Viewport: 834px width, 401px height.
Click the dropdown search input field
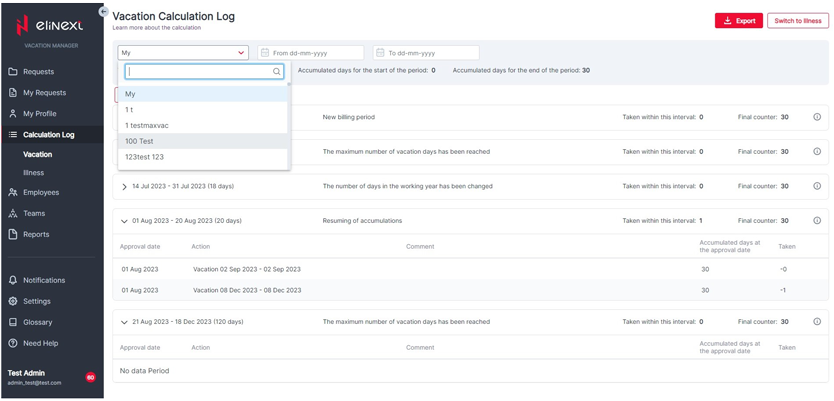coord(200,72)
